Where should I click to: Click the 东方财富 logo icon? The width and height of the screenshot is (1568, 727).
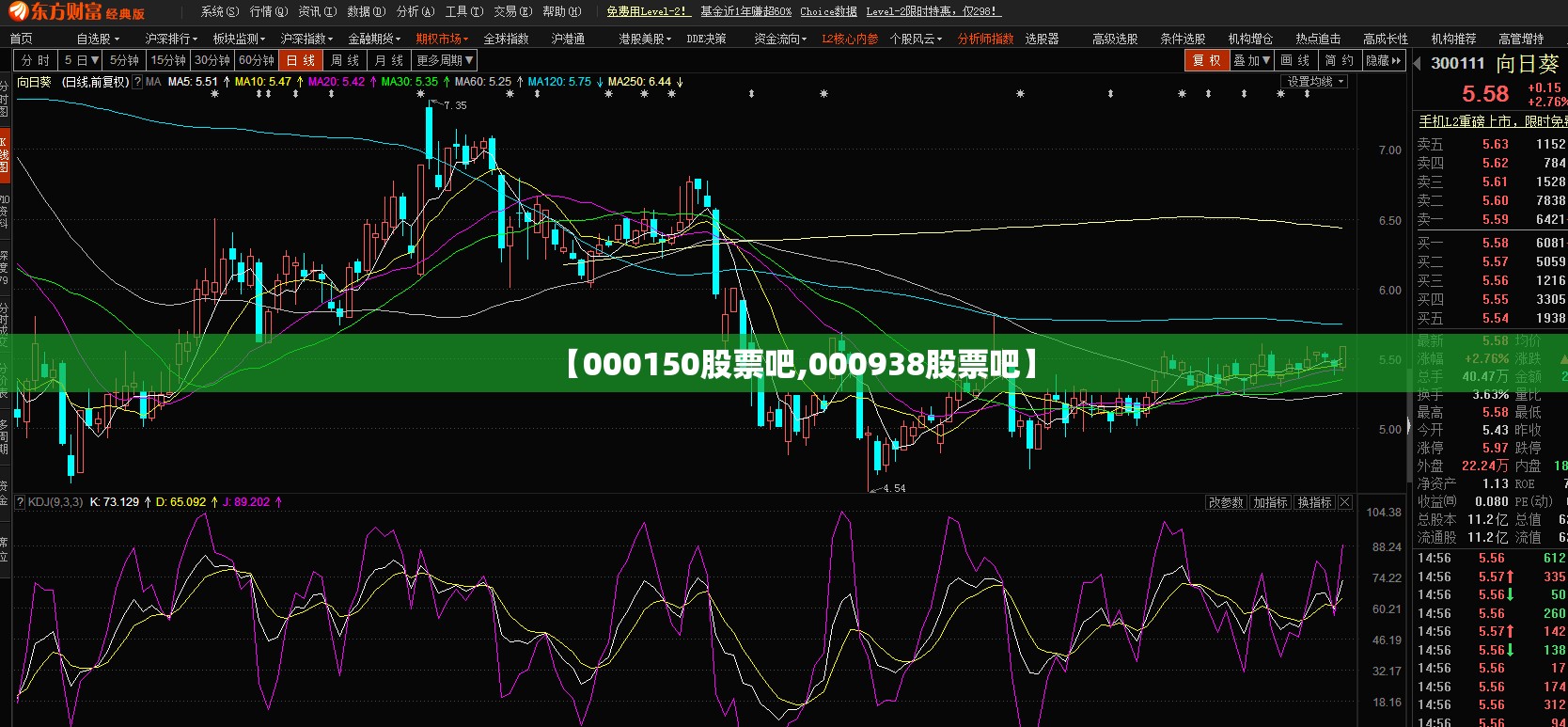tap(17, 11)
